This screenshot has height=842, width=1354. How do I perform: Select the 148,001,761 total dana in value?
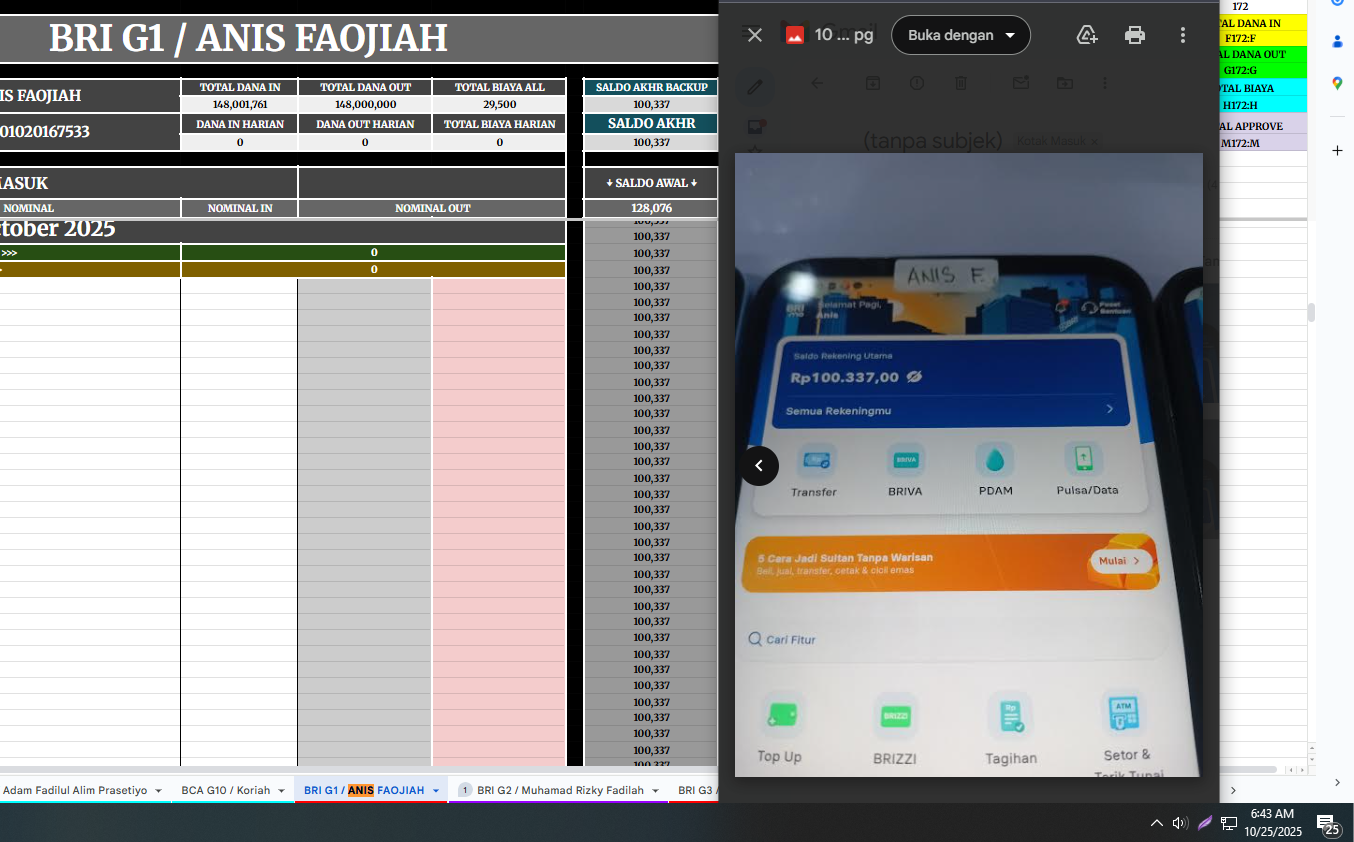click(240, 104)
